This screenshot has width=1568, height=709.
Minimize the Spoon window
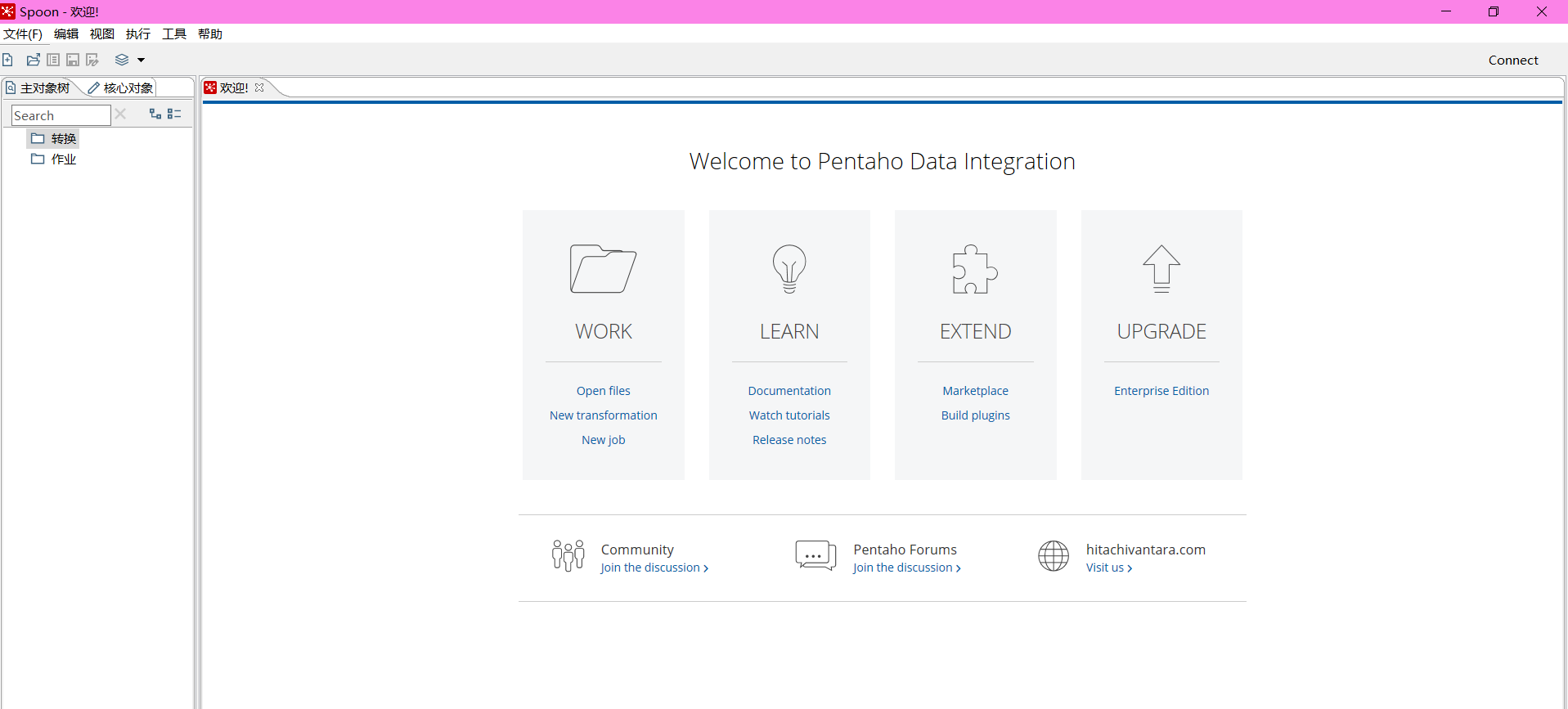(x=1446, y=11)
